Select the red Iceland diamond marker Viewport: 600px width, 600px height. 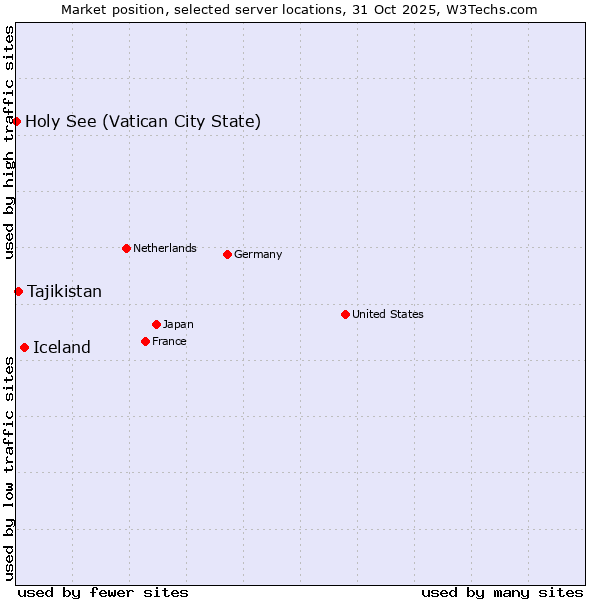pyautogui.click(x=24, y=347)
